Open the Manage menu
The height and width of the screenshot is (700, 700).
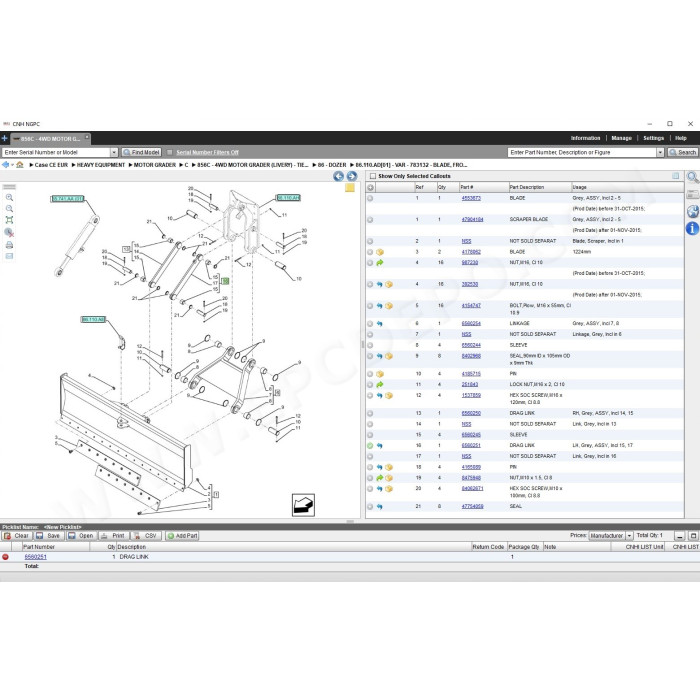[621, 138]
